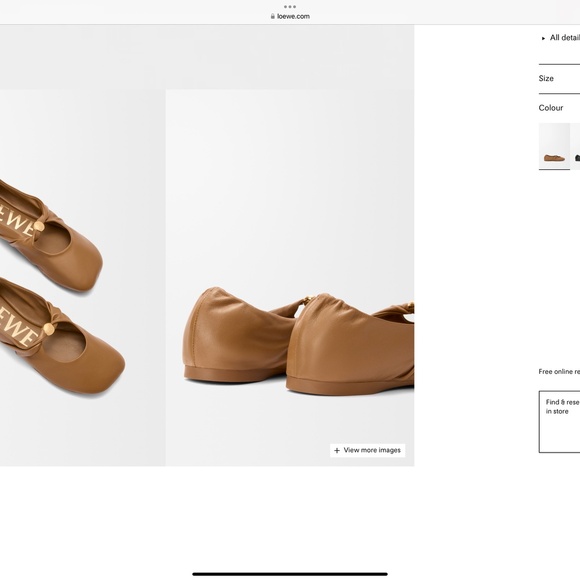Select the black colour swatch thumbnail
This screenshot has width=580, height=580.
click(576, 146)
